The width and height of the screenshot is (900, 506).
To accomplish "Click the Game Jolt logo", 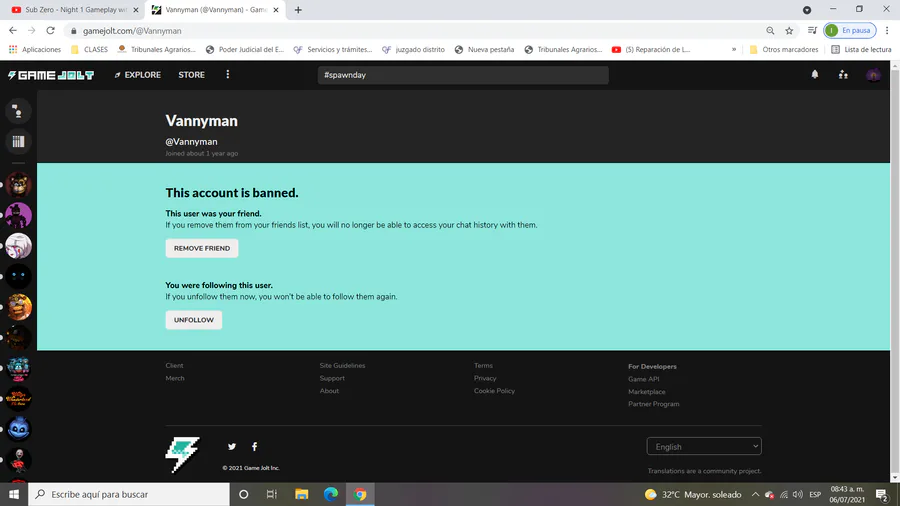I will [x=51, y=75].
